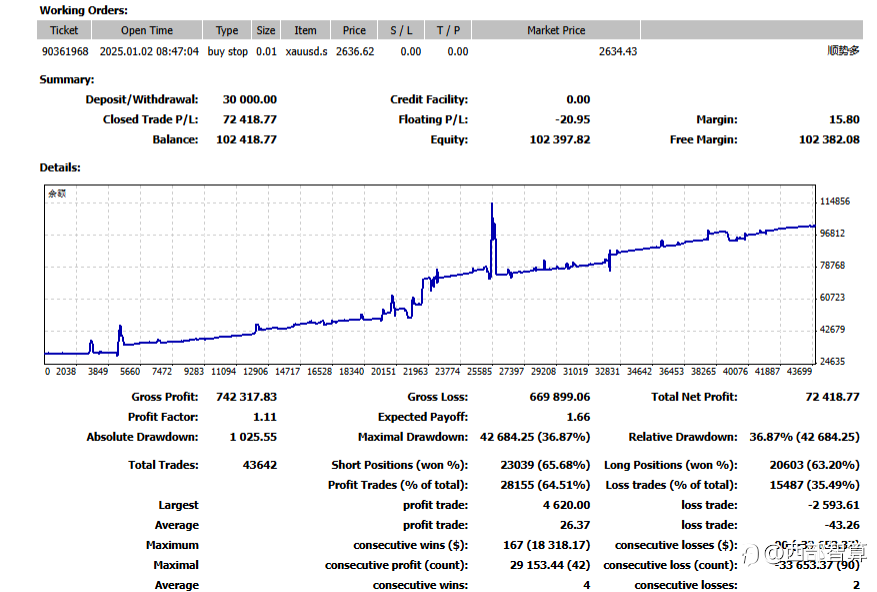The width and height of the screenshot is (877, 592).
Task: Select ticket number 90361968 in the order row
Action: click(x=65, y=51)
